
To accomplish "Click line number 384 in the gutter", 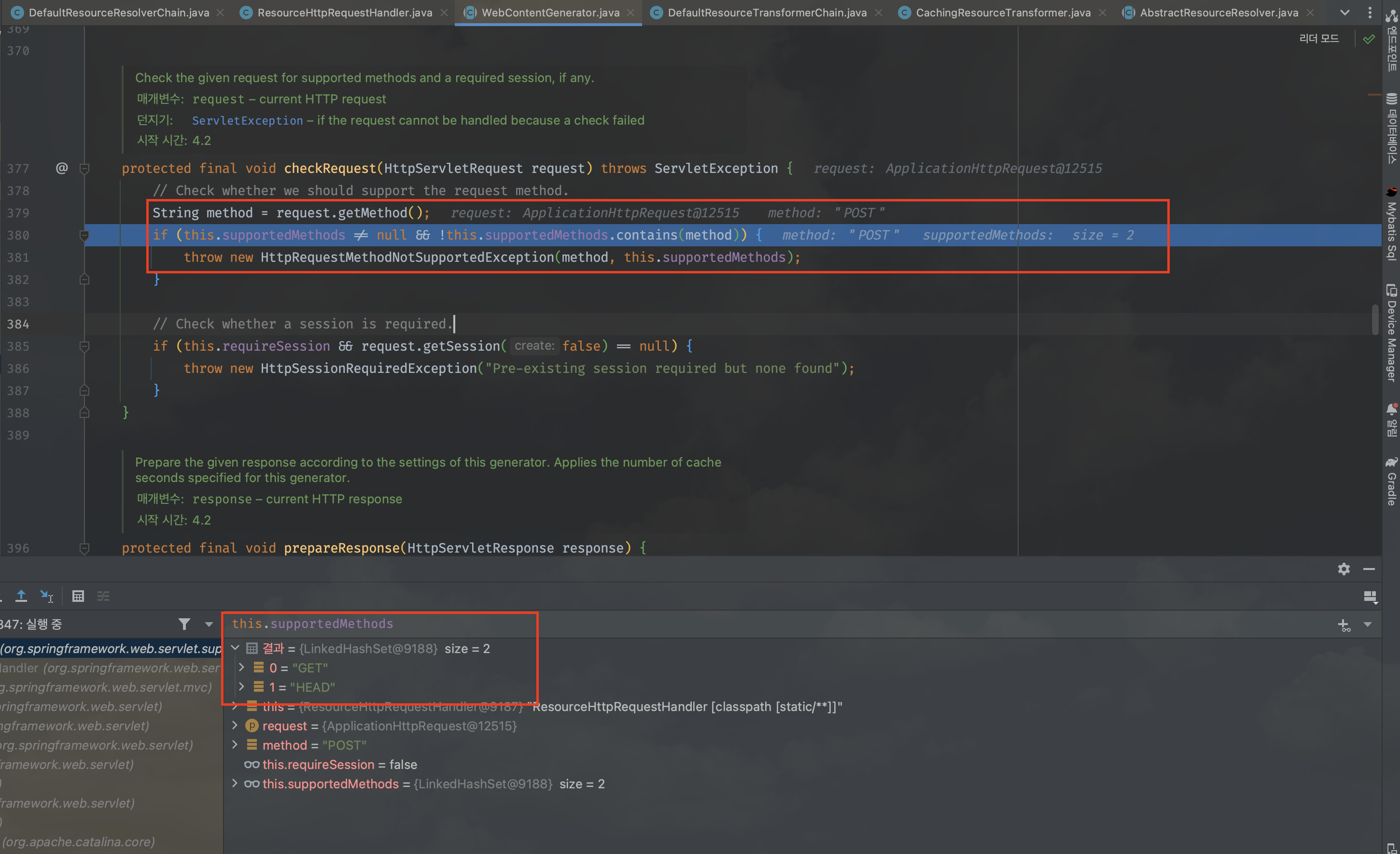I will pyautogui.click(x=17, y=324).
